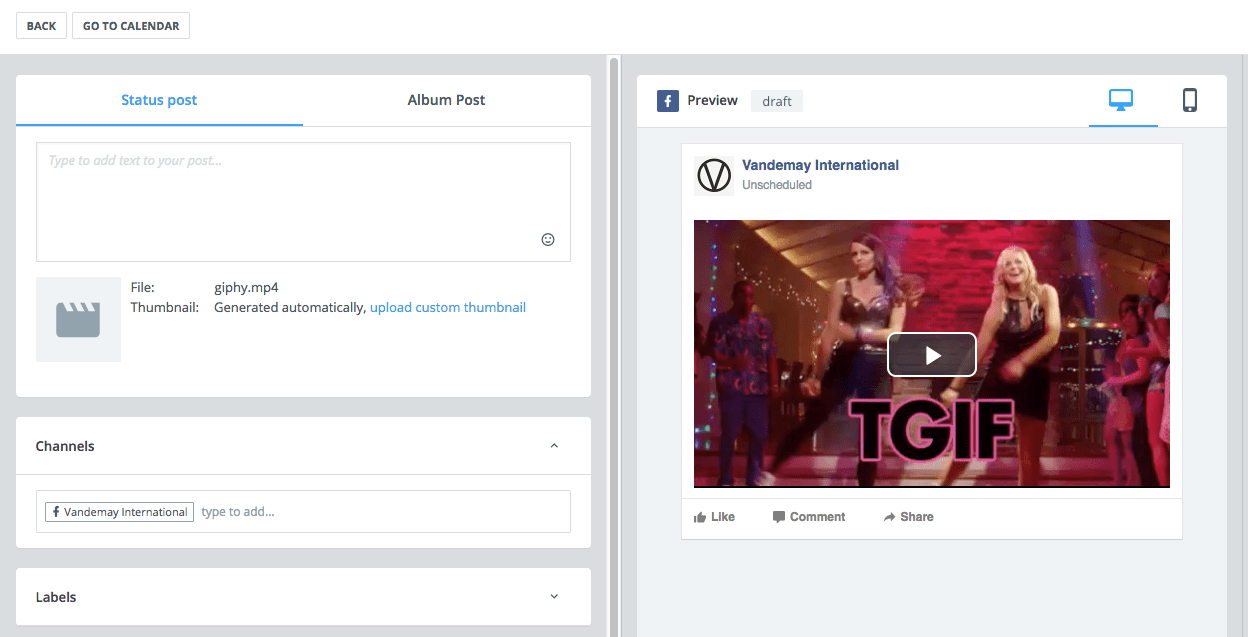Image resolution: width=1248 pixels, height=637 pixels.
Task: Click the post text area
Action: [303, 202]
